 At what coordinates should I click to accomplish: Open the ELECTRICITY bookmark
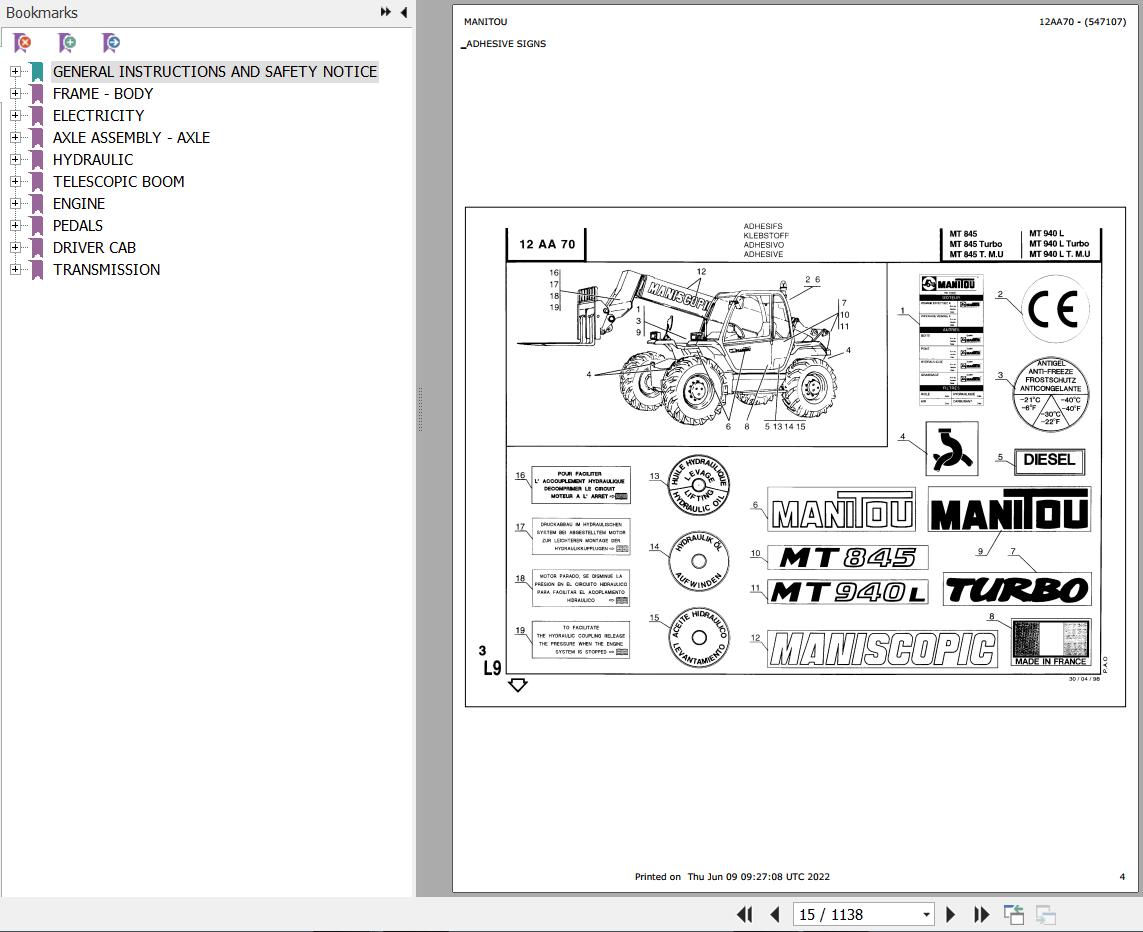98,115
